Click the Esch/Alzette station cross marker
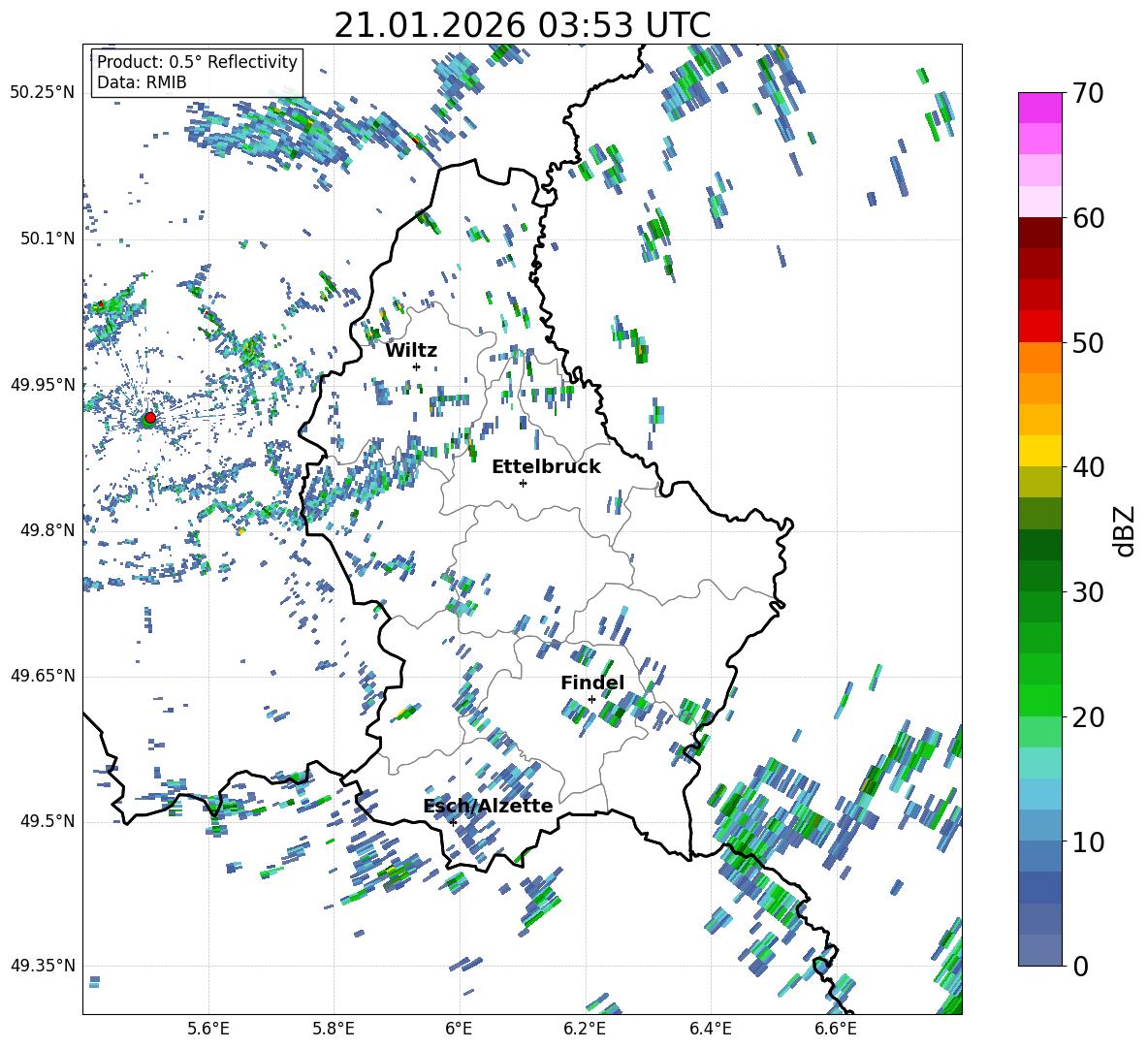Viewport: 1148px width, 1048px height. pyautogui.click(x=453, y=822)
